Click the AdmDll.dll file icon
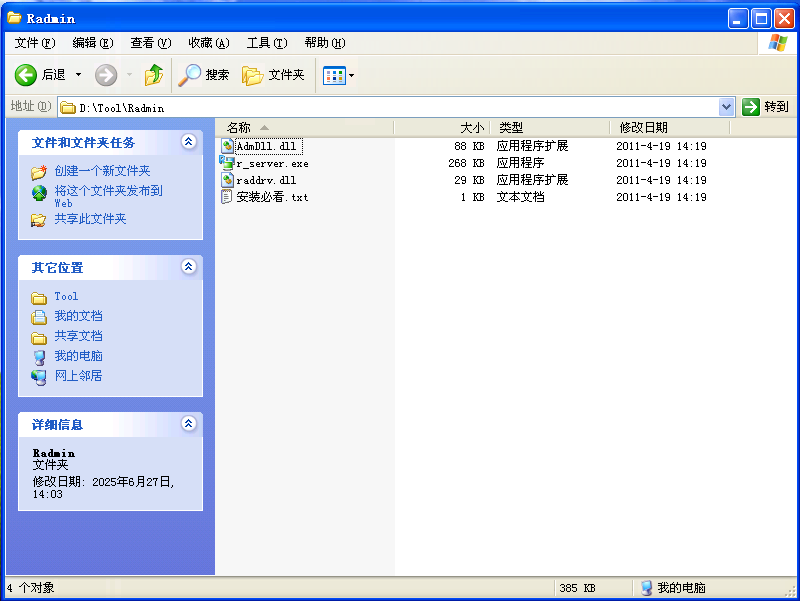This screenshot has height=601, width=800. click(227, 146)
